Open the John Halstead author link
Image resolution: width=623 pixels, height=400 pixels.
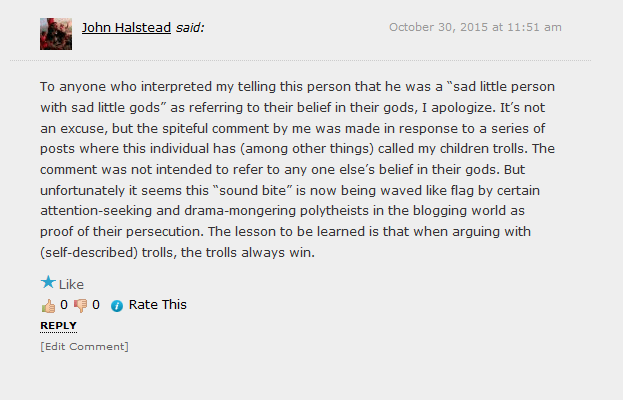point(126,27)
